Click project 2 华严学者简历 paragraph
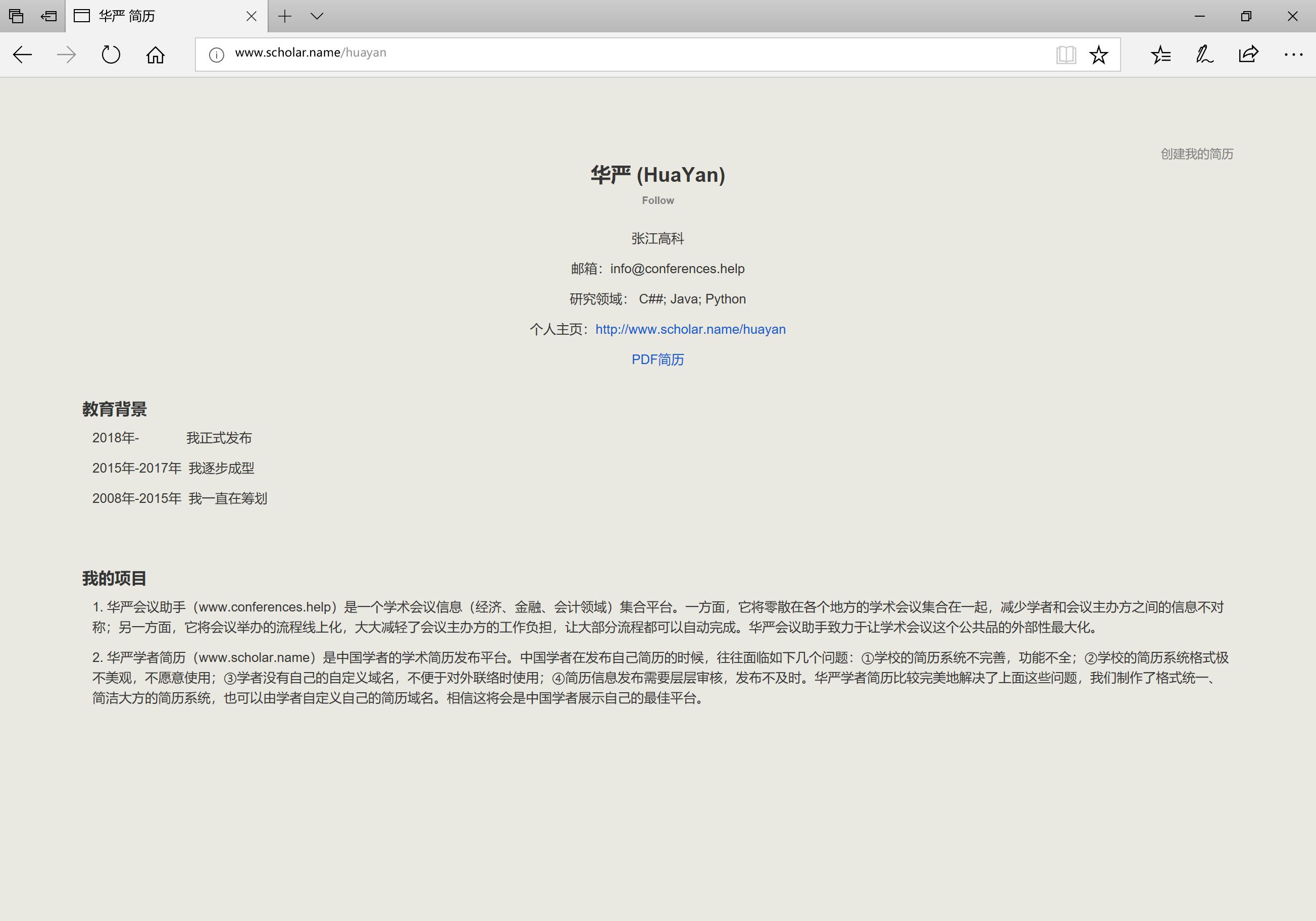 point(661,678)
